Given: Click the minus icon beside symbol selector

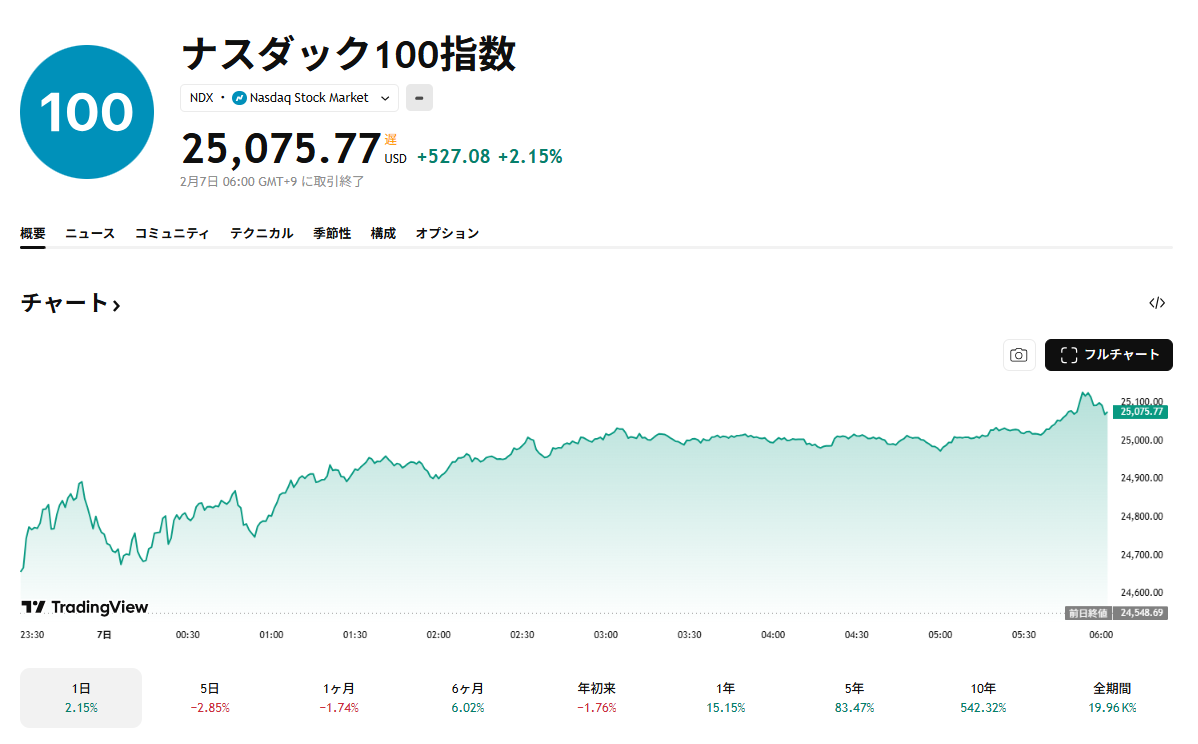Looking at the screenshot, I should click(x=419, y=98).
